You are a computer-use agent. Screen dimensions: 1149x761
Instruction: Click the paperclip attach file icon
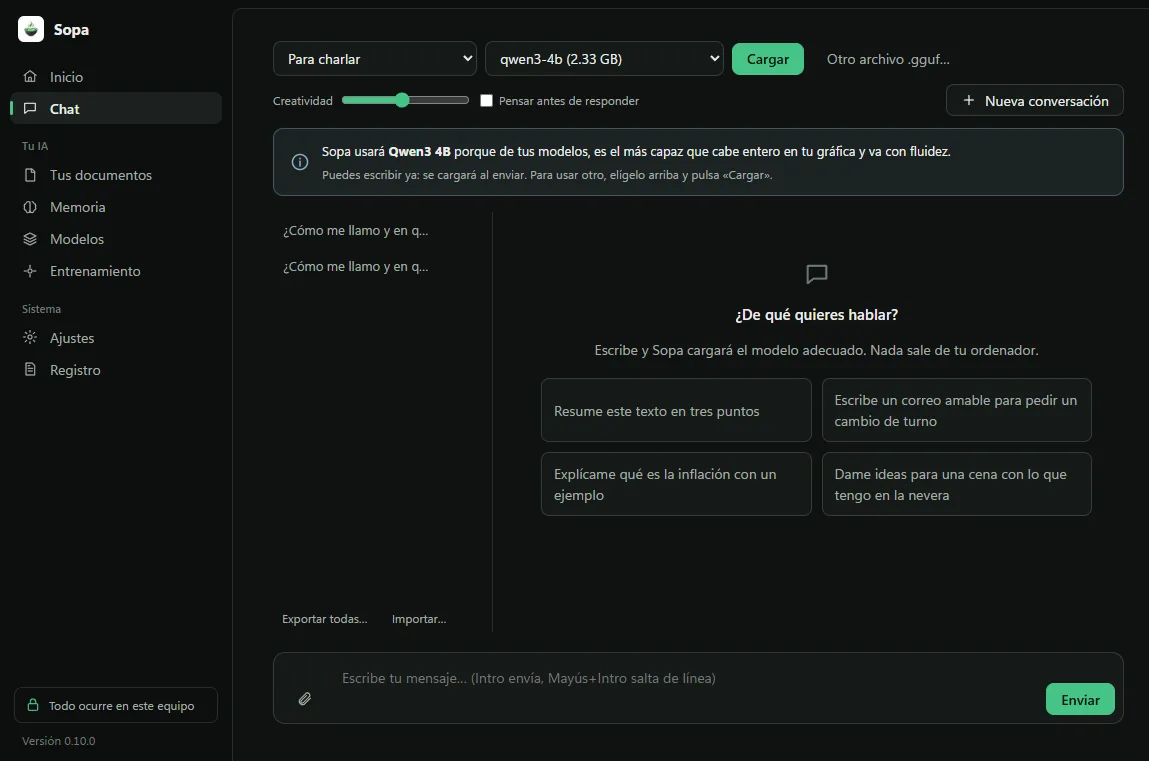pos(305,699)
